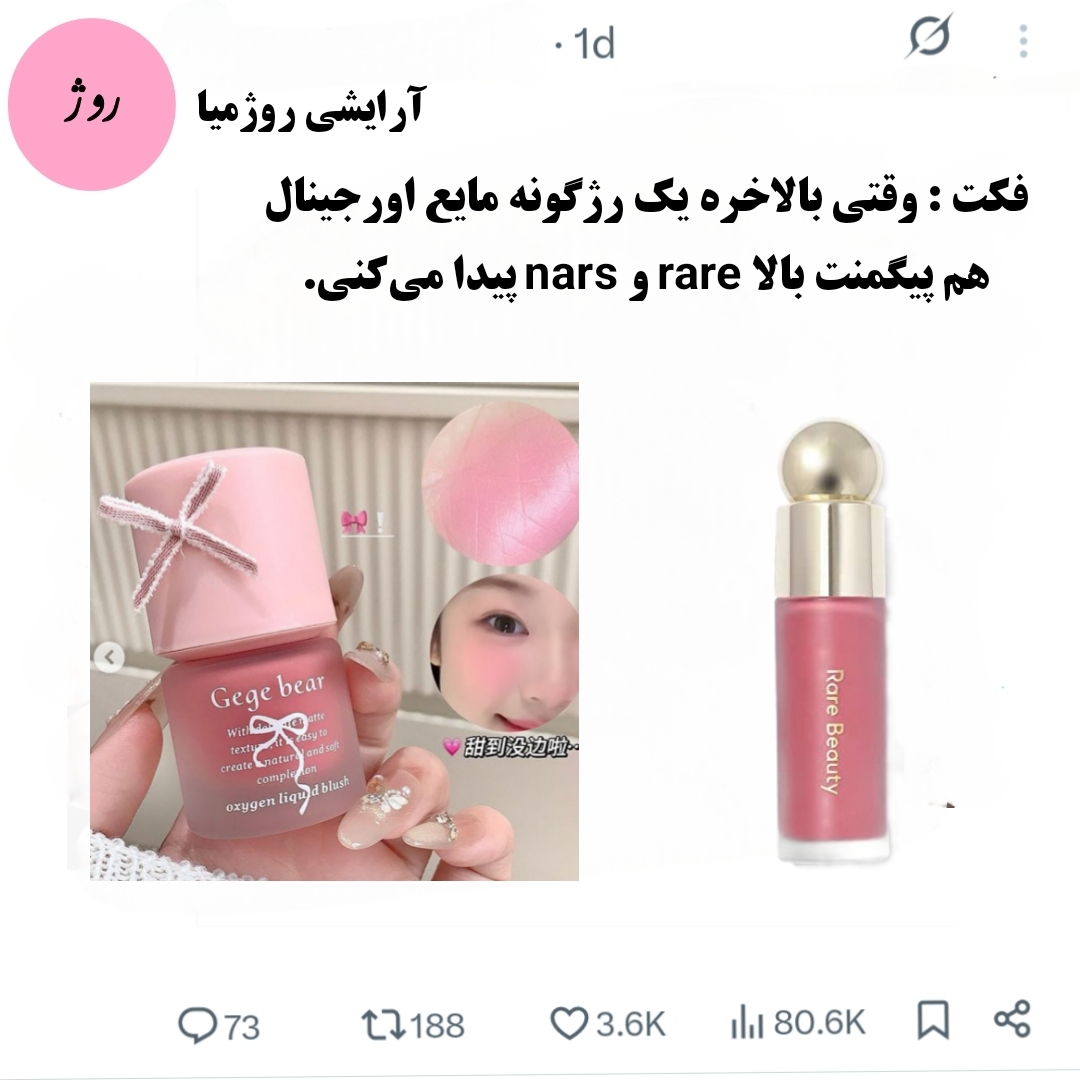This screenshot has width=1080, height=1080.
Task: Click the Grok slashed-circle icon
Action: pyautogui.click(x=930, y=36)
